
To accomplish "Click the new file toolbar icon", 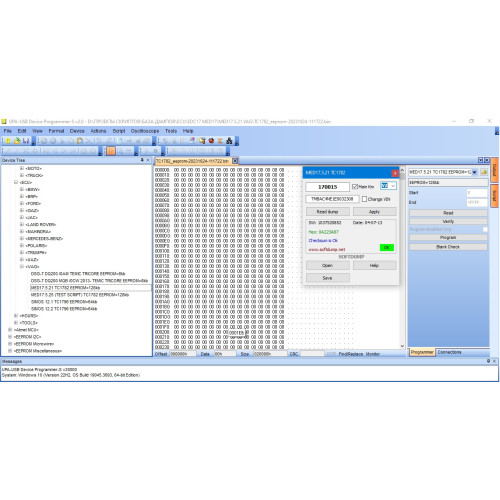I will click(8, 141).
